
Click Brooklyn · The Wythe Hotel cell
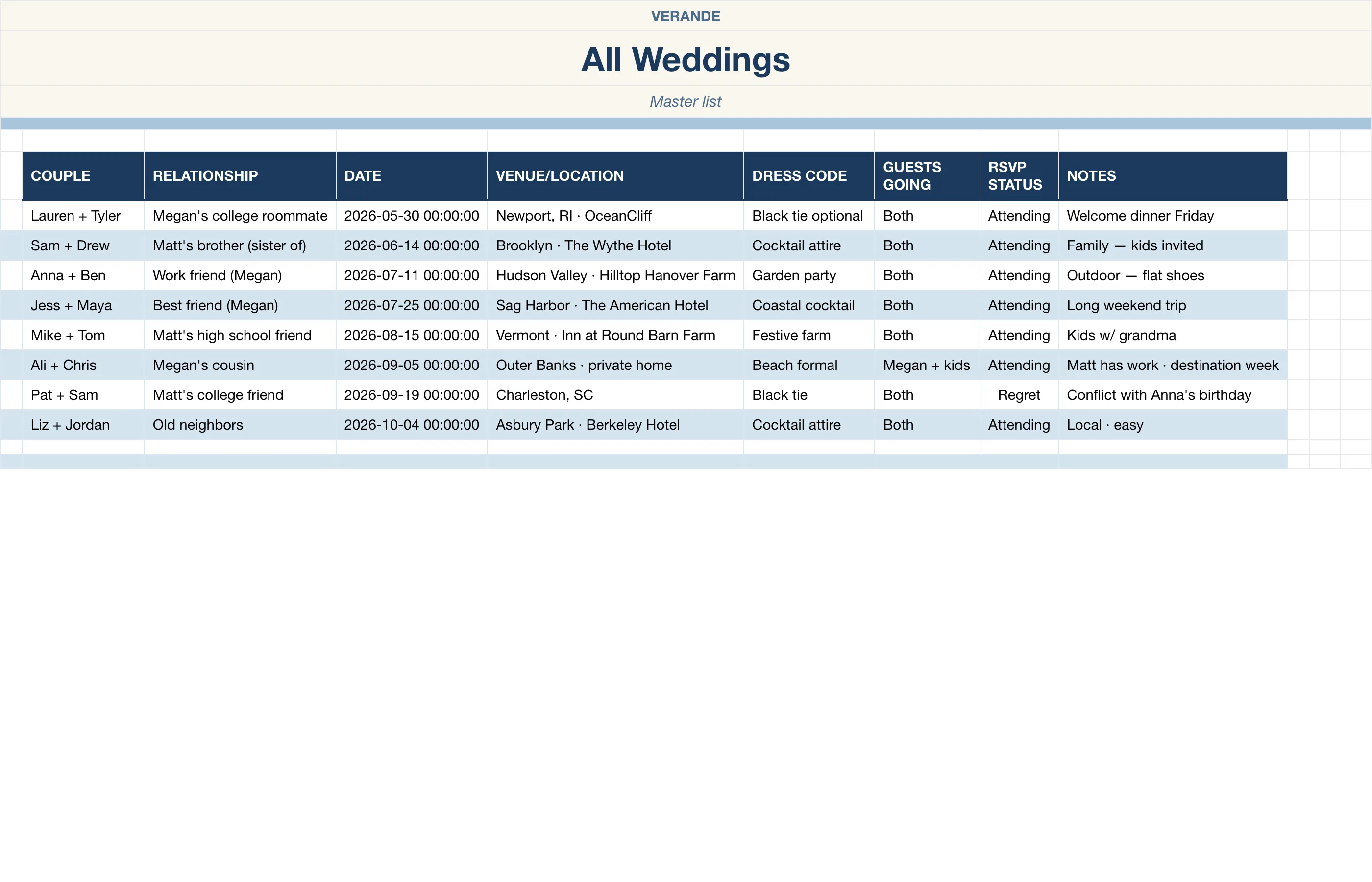(615, 245)
